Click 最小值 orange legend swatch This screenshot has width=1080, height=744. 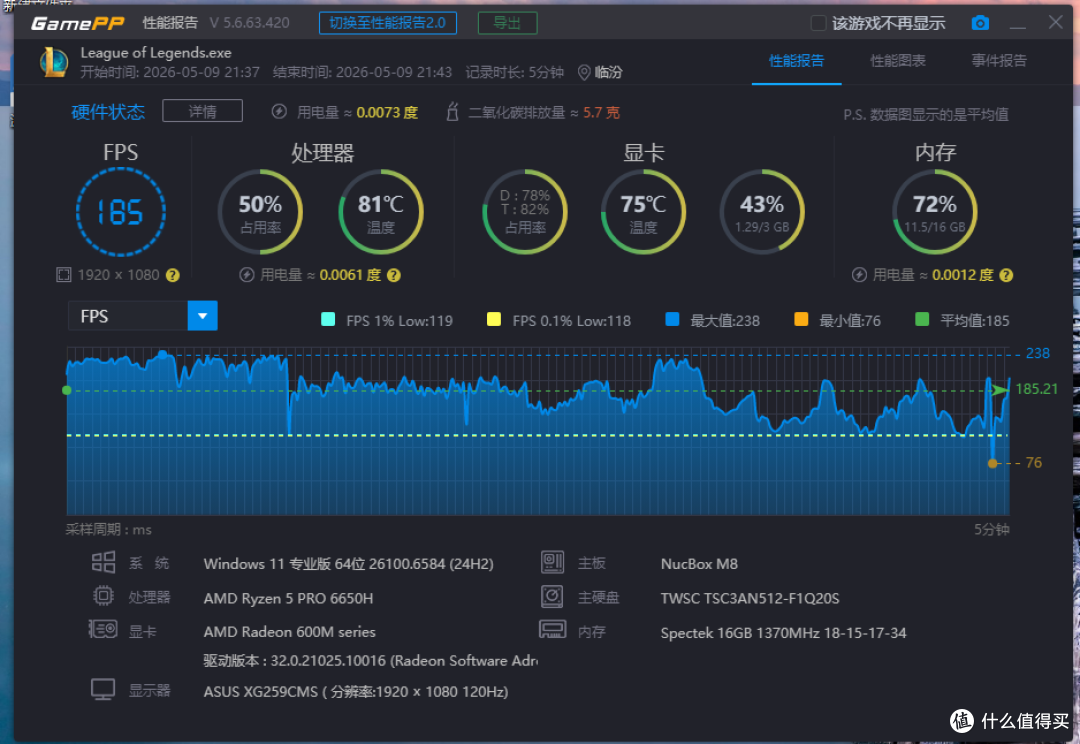tap(801, 319)
